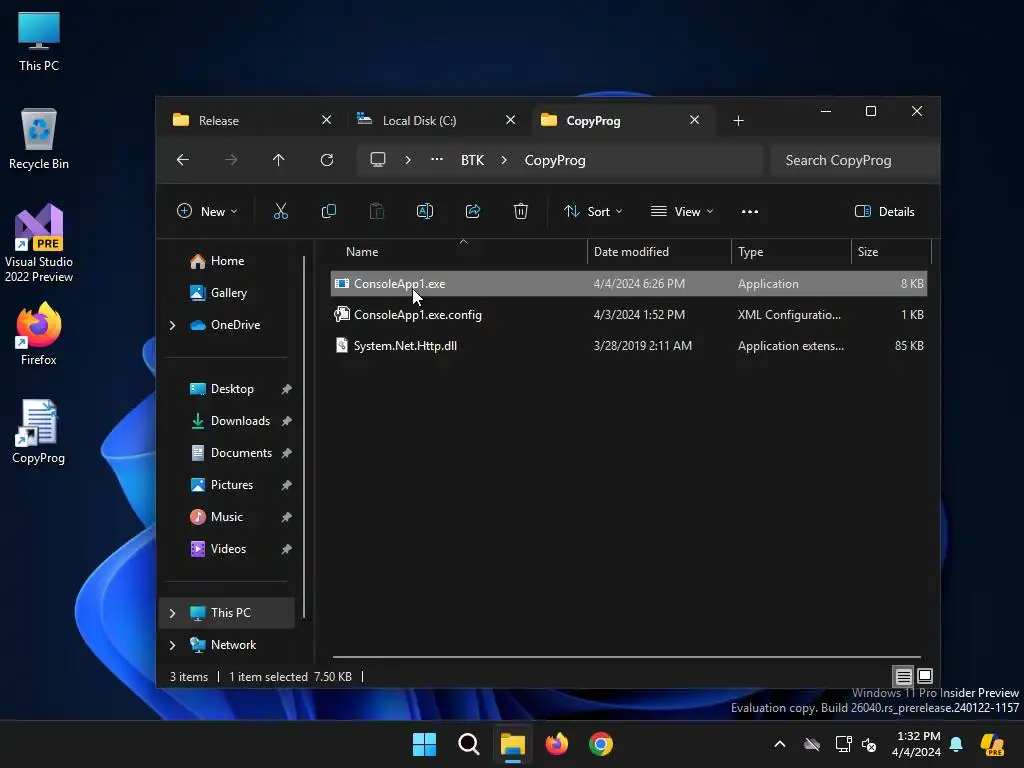
Task: Toggle the Details pane
Action: coord(885,212)
